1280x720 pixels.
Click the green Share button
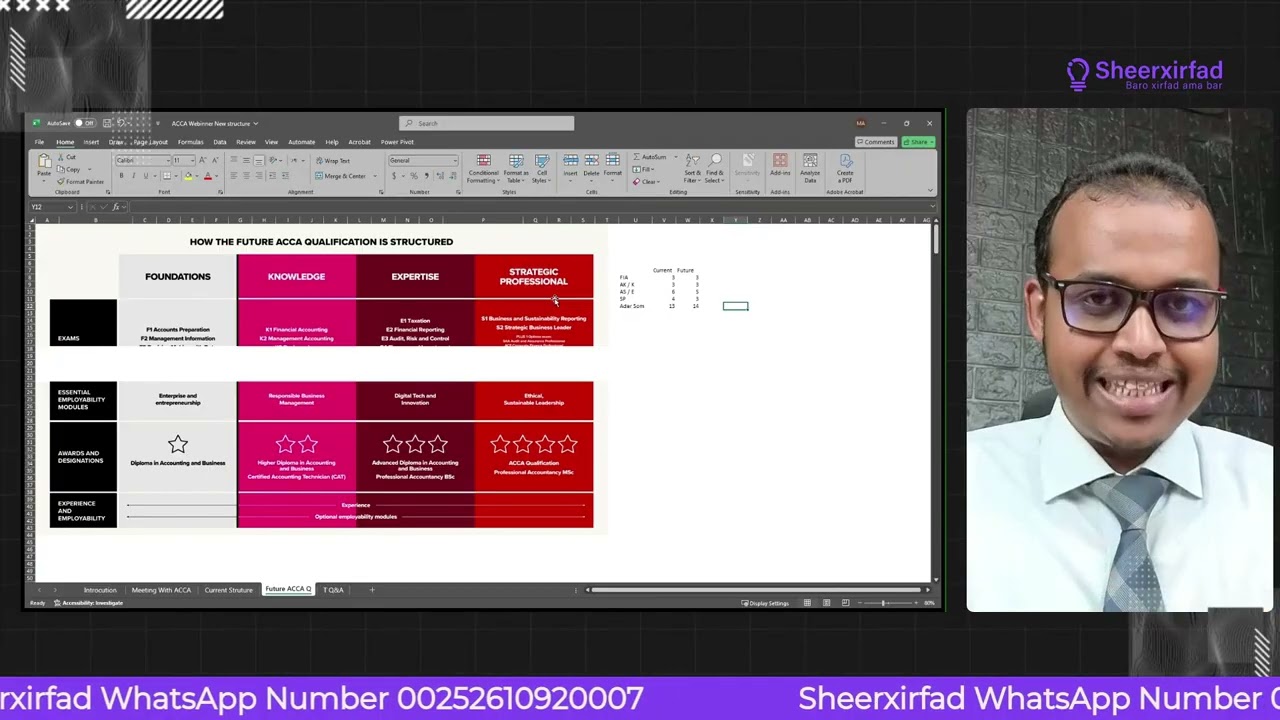(917, 142)
